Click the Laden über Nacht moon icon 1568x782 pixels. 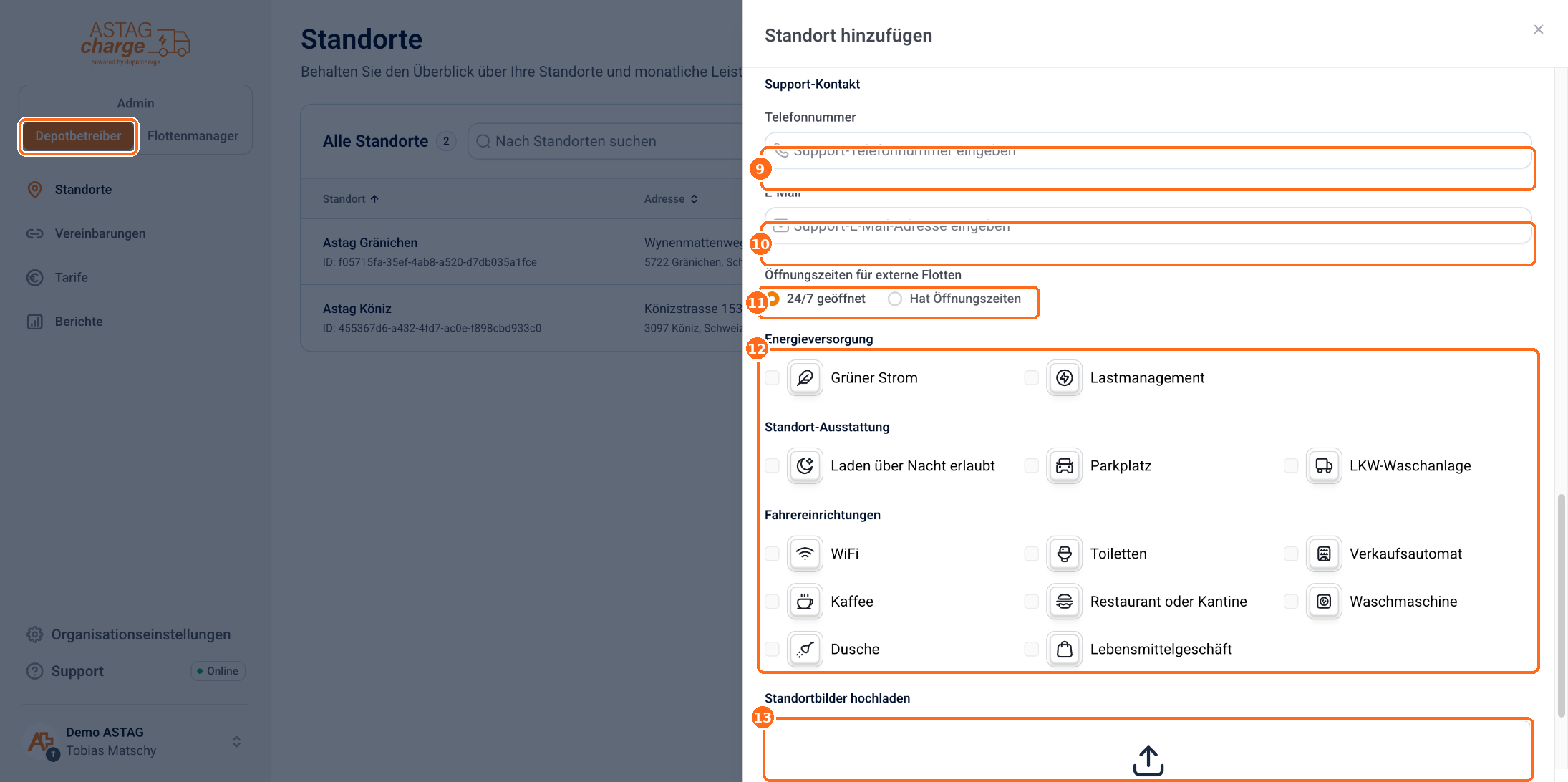805,465
